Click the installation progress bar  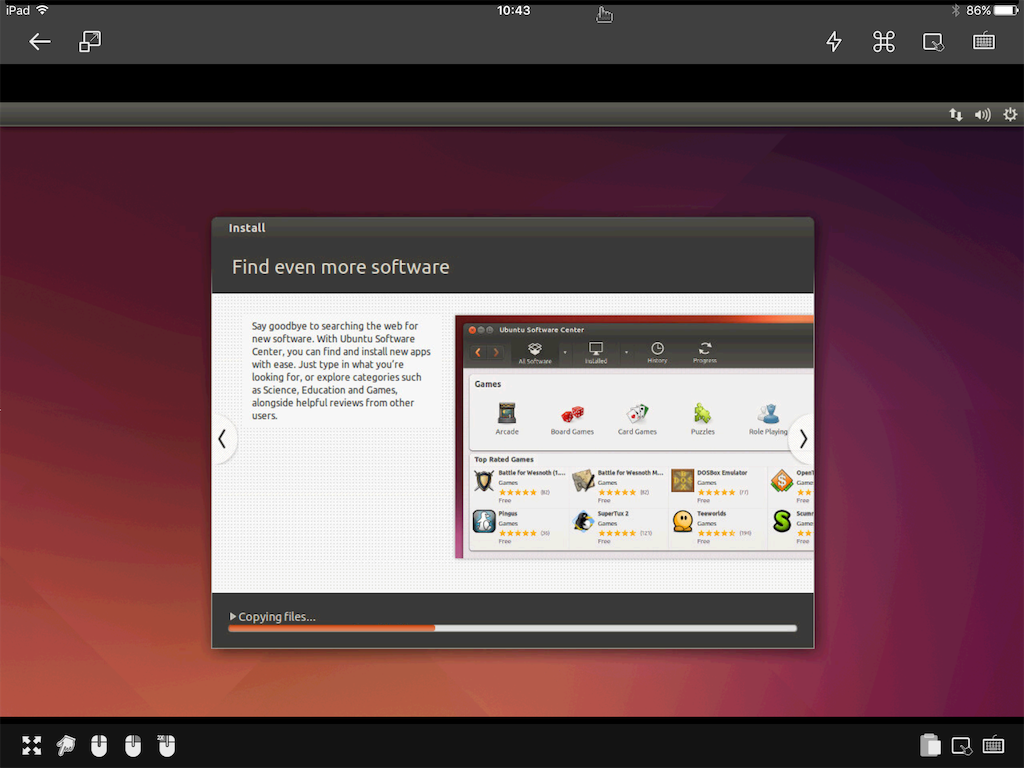pyautogui.click(x=513, y=628)
